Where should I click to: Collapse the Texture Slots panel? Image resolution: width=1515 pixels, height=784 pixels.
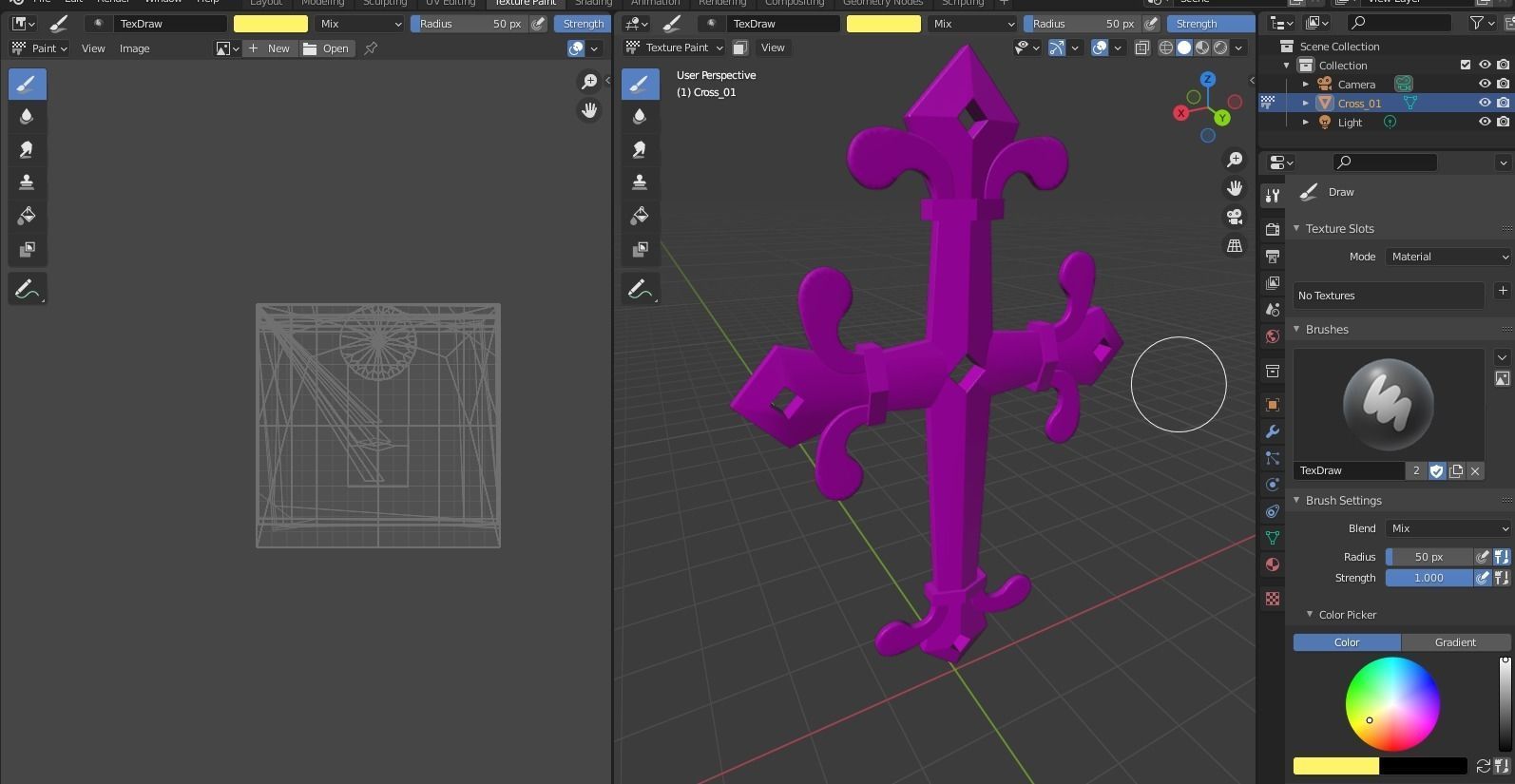pos(1296,228)
